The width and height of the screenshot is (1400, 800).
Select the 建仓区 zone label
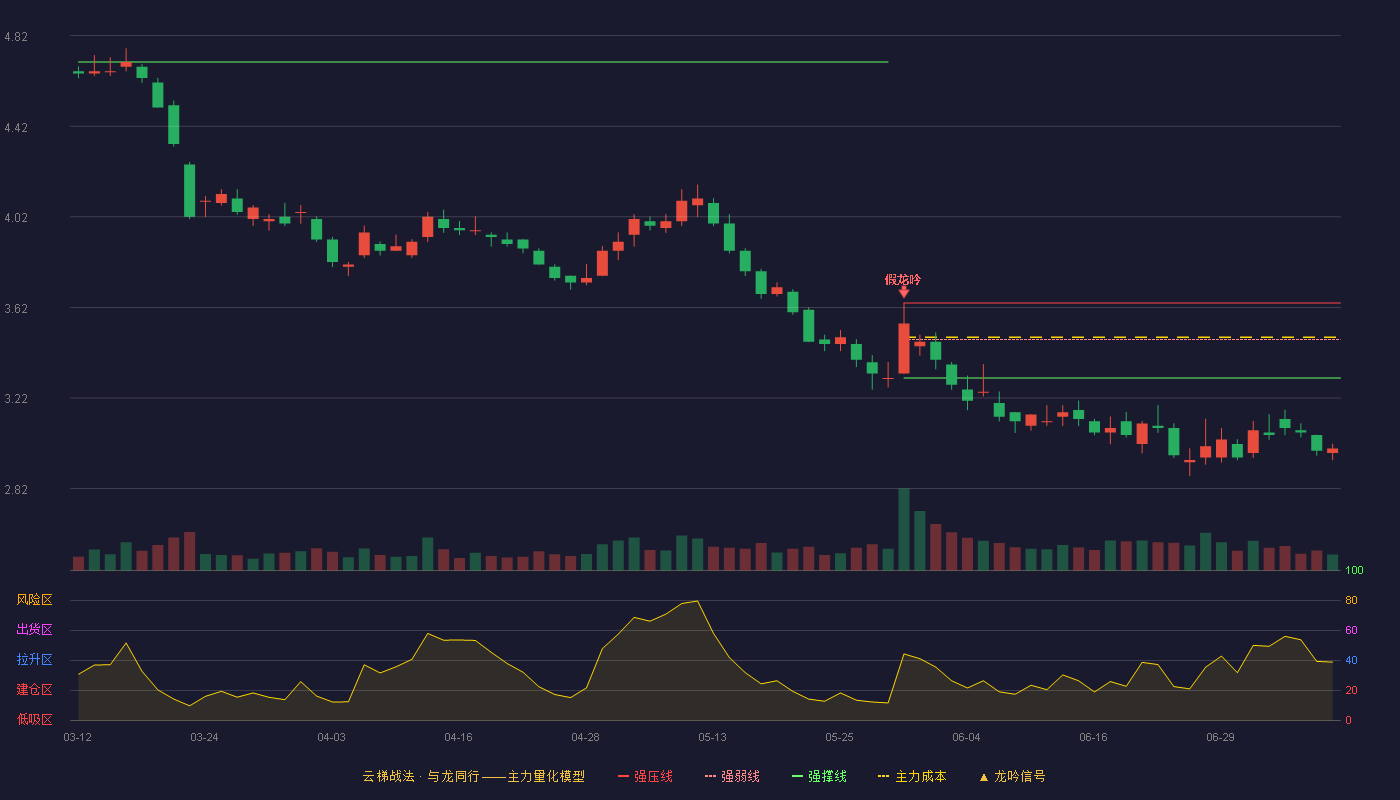(x=34, y=690)
